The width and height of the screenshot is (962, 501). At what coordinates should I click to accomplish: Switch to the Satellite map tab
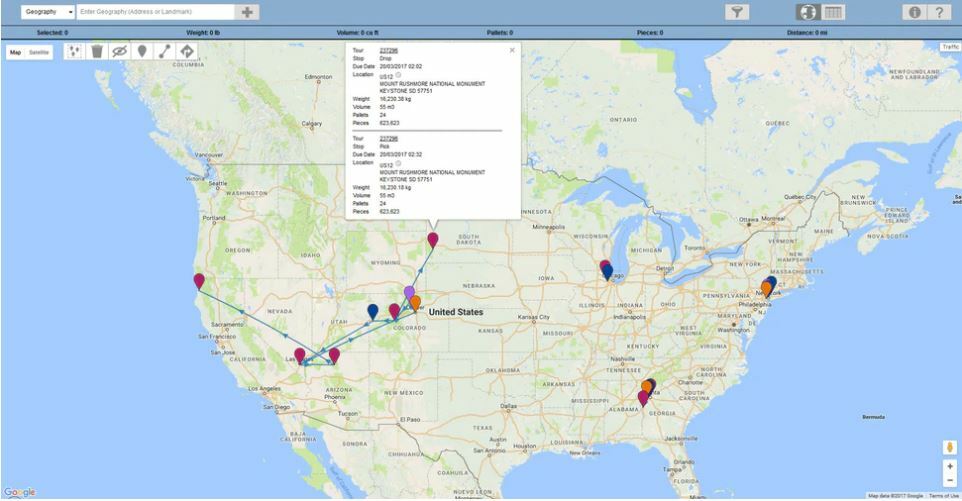tap(39, 51)
